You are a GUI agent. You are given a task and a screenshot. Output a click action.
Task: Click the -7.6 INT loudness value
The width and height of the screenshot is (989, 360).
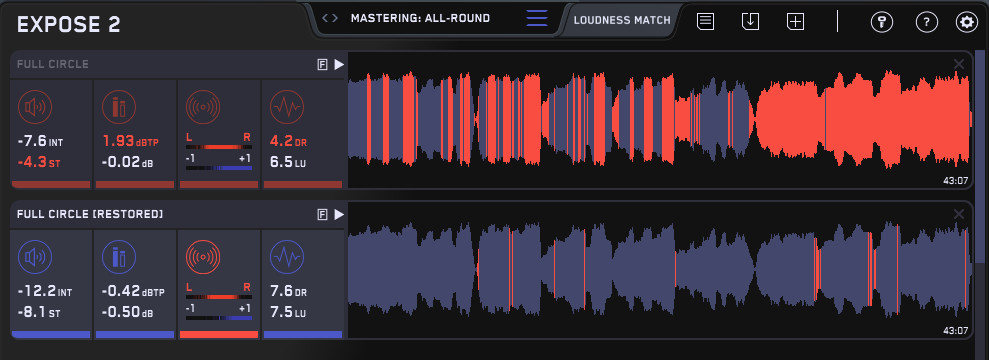coord(40,141)
